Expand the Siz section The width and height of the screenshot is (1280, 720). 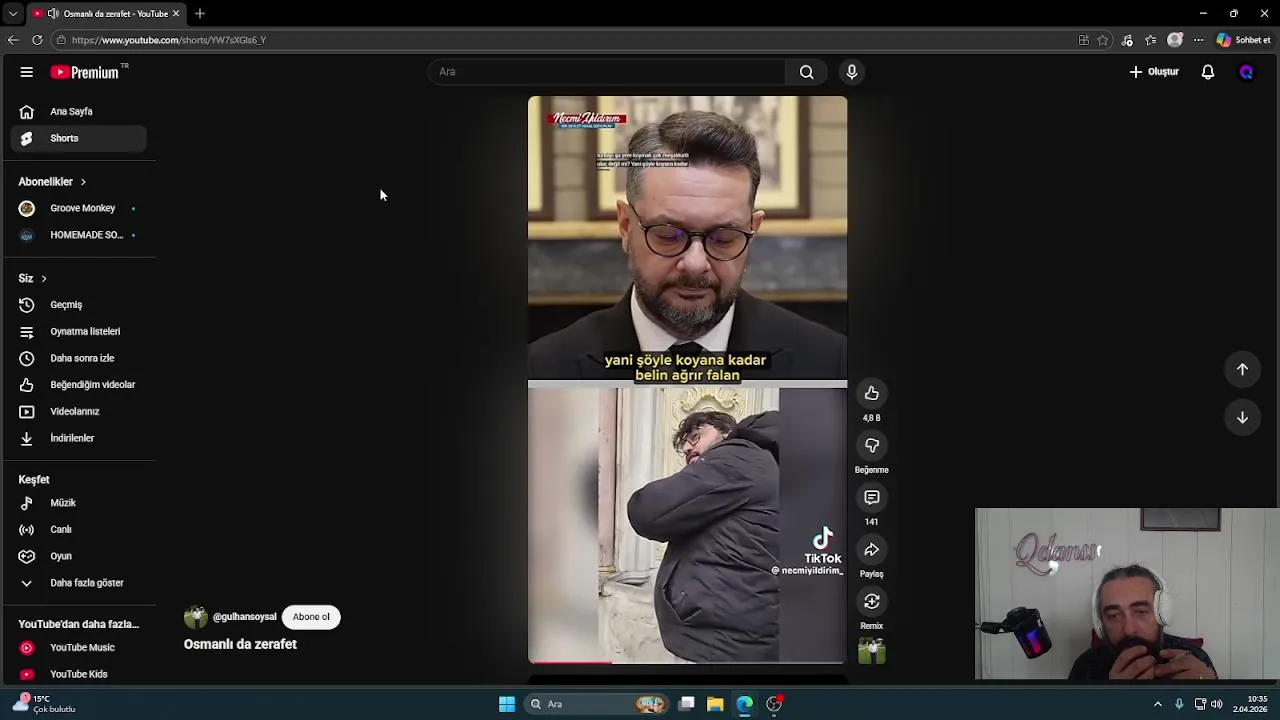click(32, 278)
